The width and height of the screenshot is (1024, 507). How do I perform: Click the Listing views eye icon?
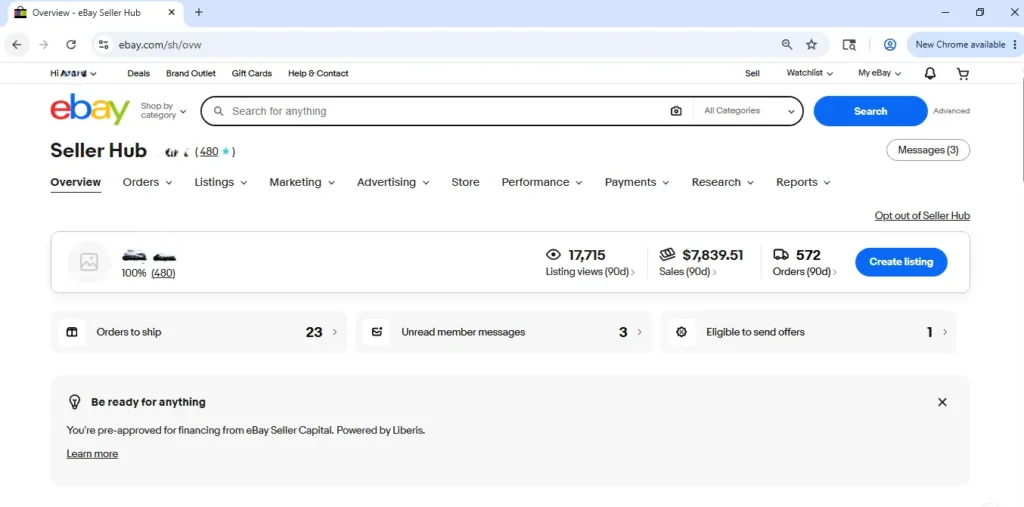553,255
